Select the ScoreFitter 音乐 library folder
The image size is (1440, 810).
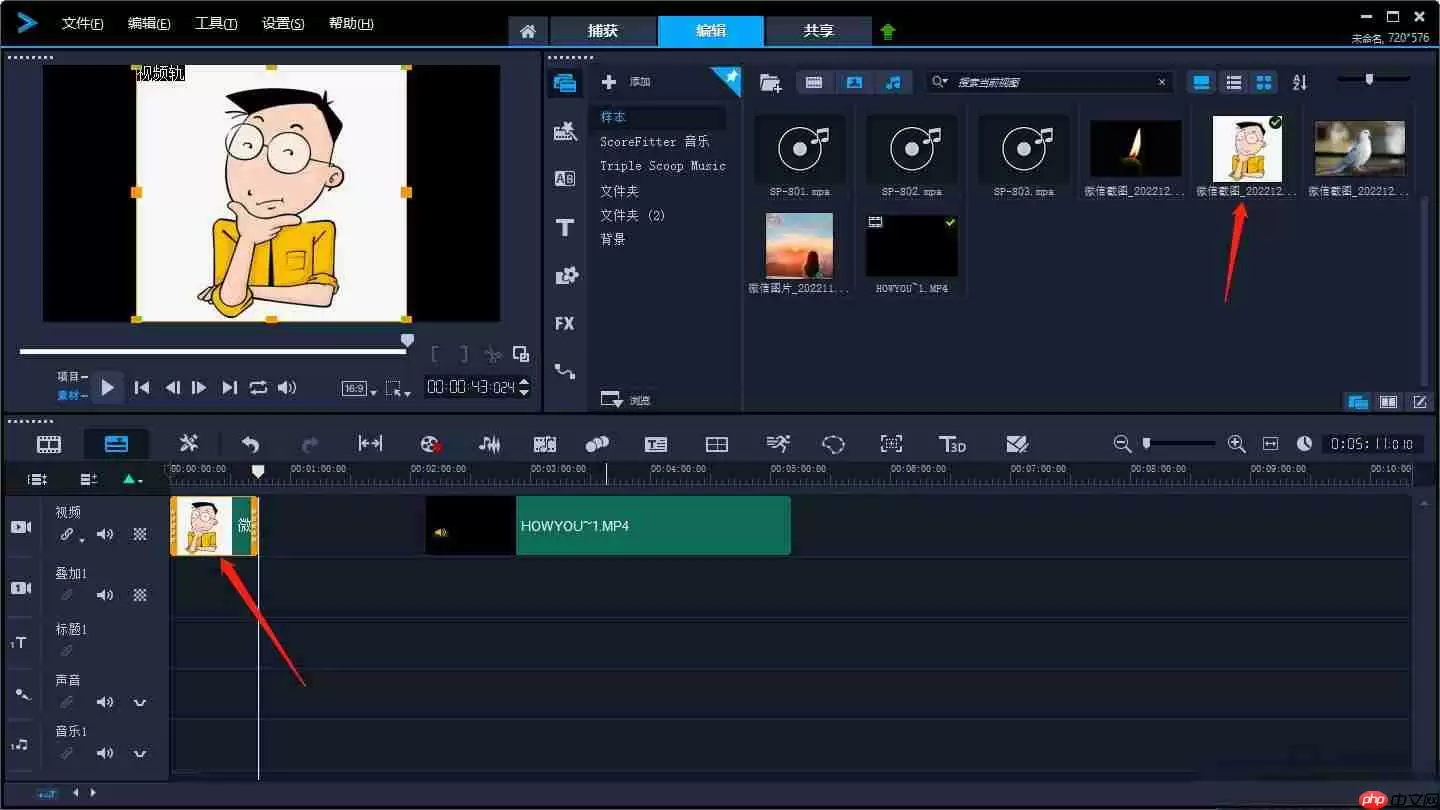[x=654, y=142]
